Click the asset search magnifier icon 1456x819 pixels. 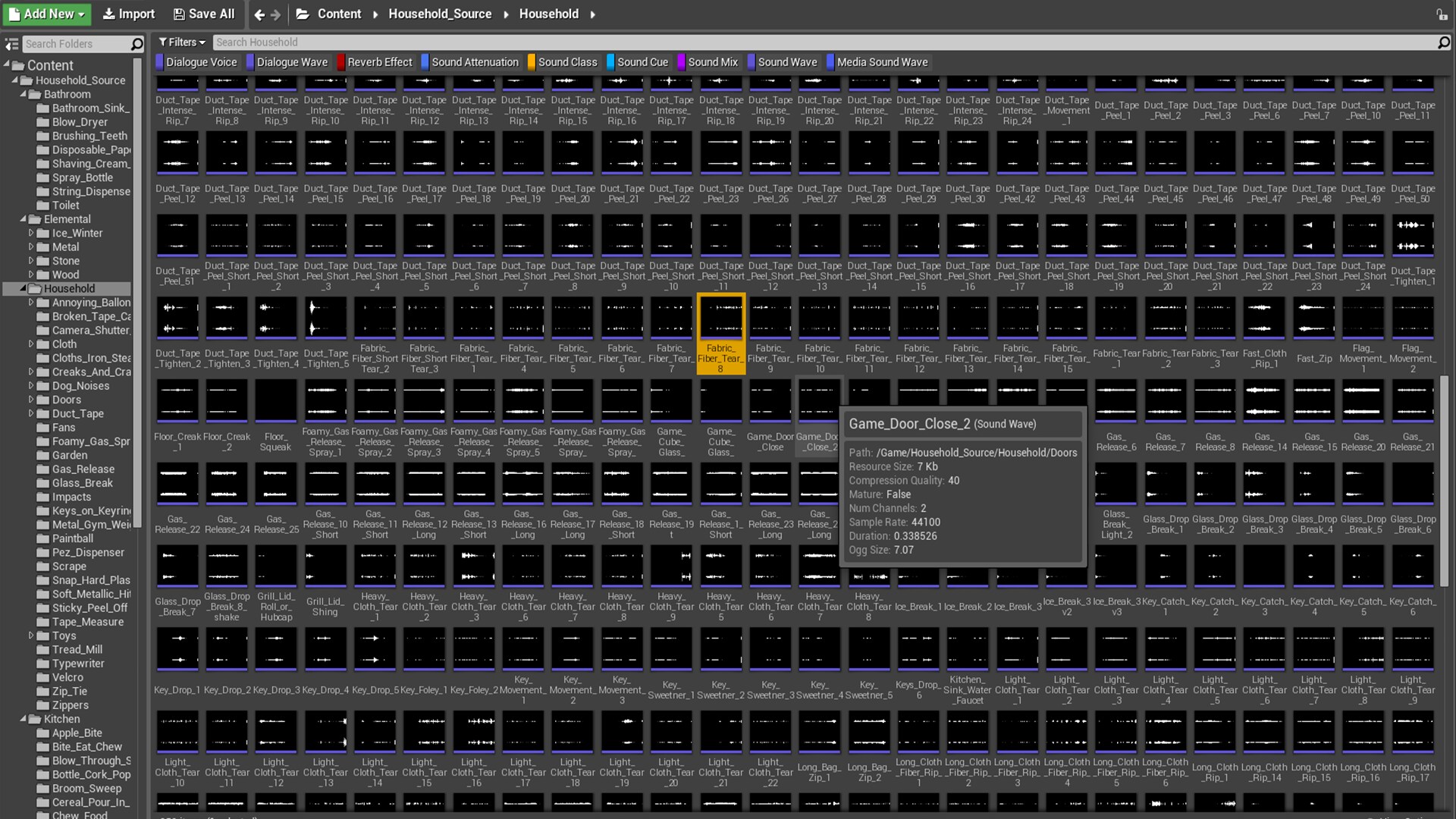click(x=1443, y=42)
